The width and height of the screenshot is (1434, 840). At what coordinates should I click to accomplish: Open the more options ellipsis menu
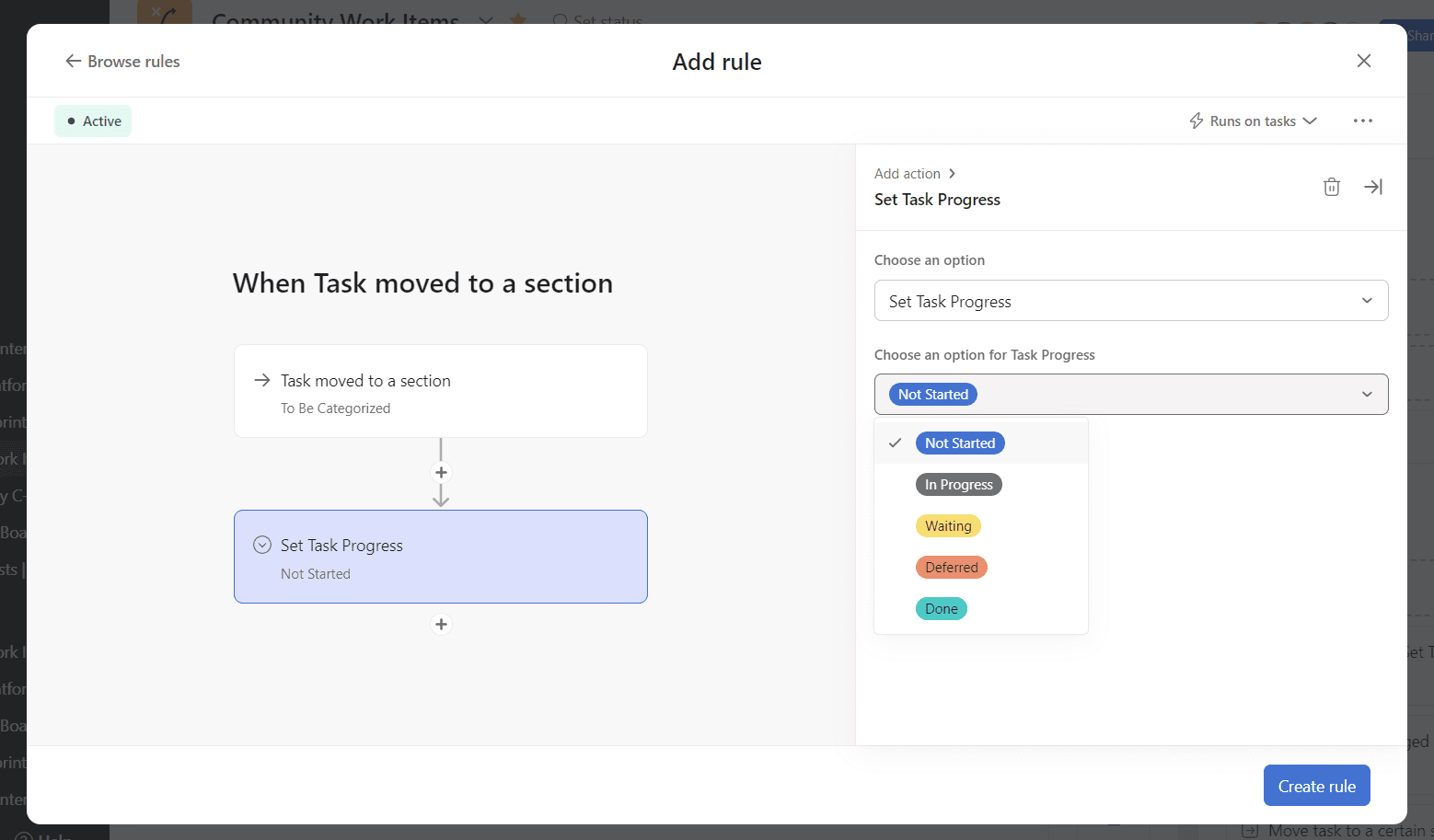click(x=1363, y=120)
